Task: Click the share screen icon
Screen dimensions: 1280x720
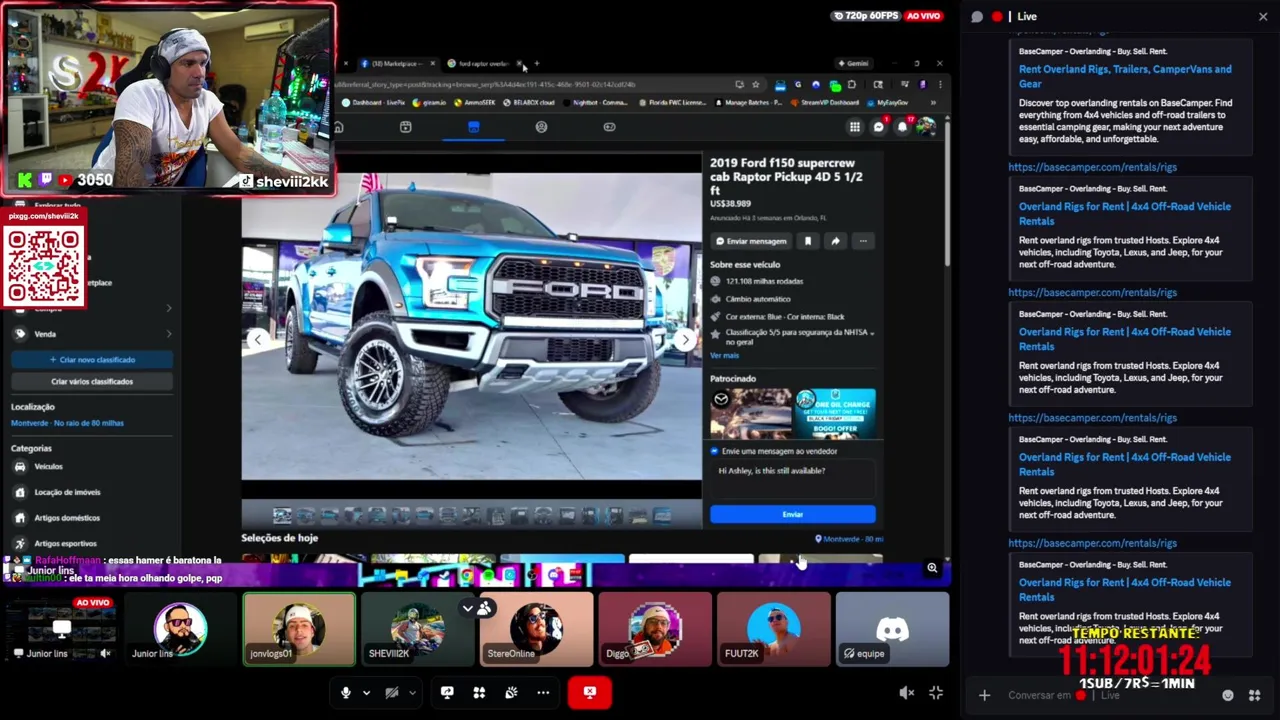Action: point(447,692)
